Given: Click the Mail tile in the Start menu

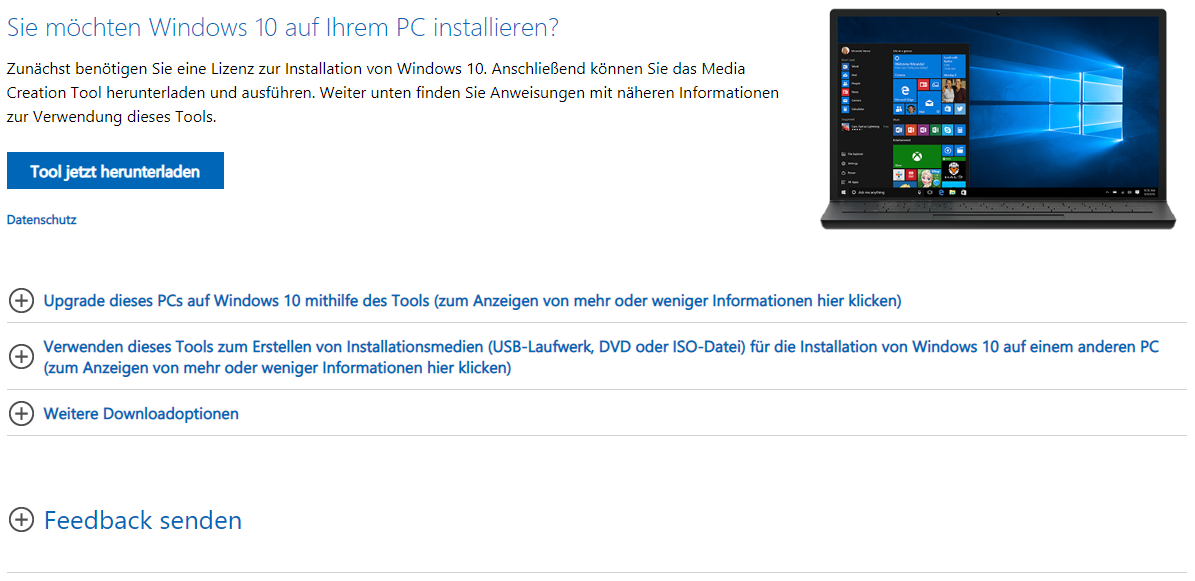Looking at the screenshot, I should 929,102.
